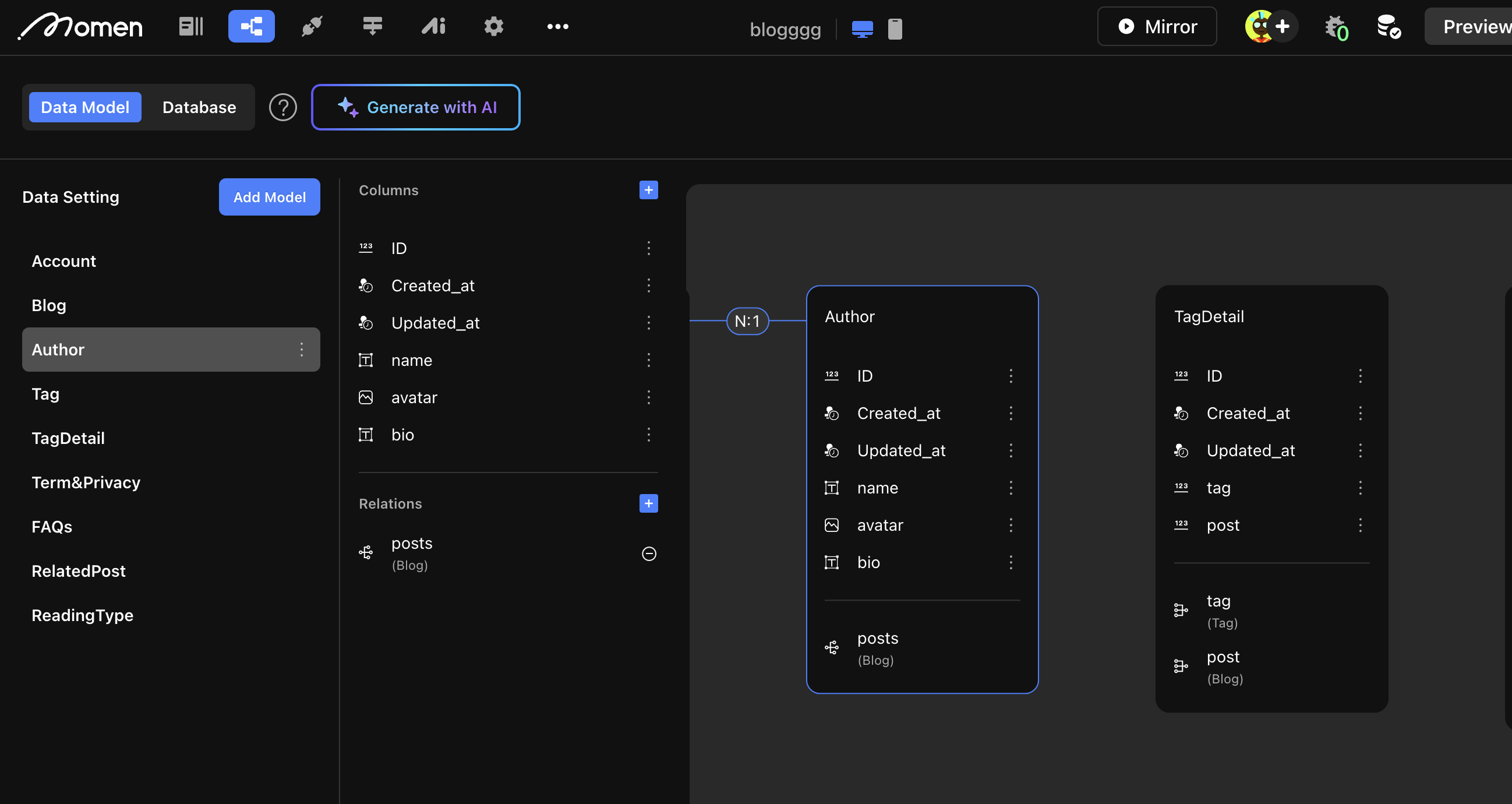Open name options in Author diagram card

[1011, 488]
